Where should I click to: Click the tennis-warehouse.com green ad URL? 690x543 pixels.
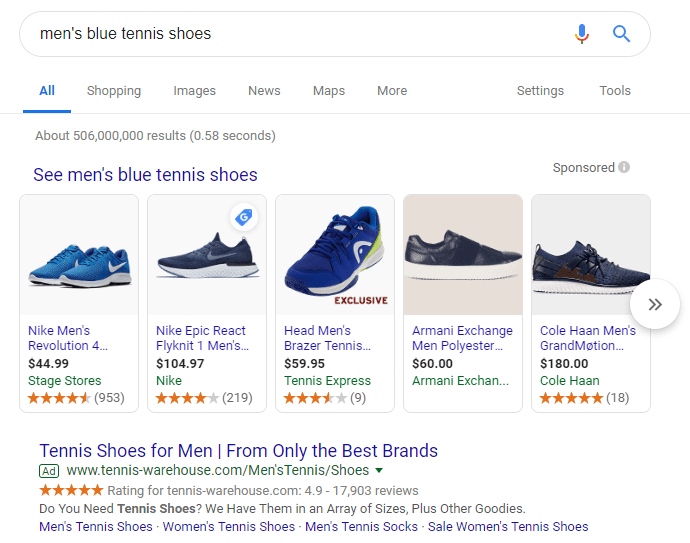218,470
